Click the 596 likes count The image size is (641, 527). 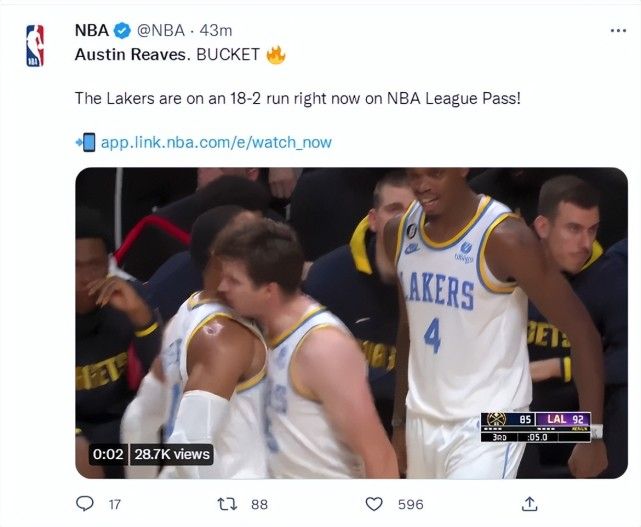(x=410, y=505)
